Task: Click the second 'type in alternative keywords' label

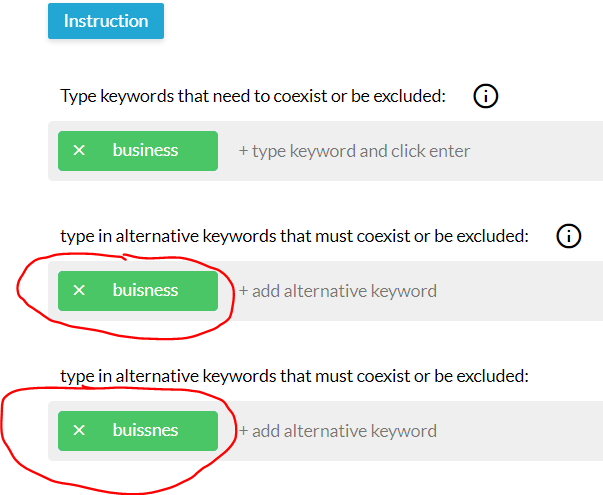Action: (294, 376)
